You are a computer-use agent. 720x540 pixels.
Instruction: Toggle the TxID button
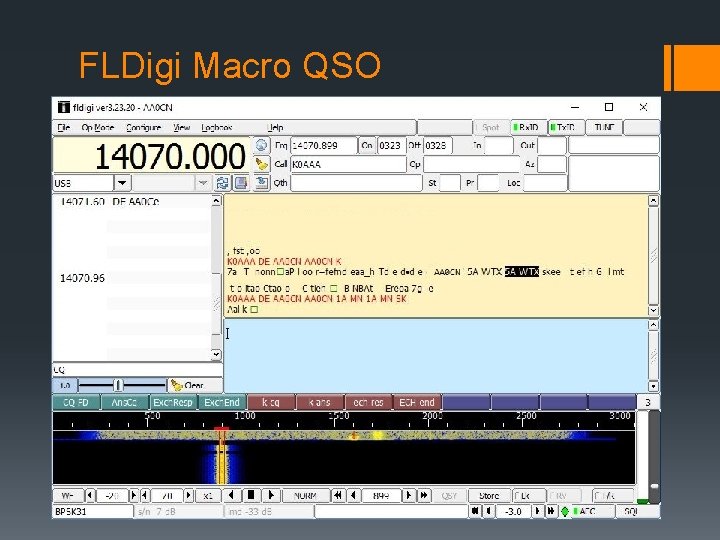(566, 127)
